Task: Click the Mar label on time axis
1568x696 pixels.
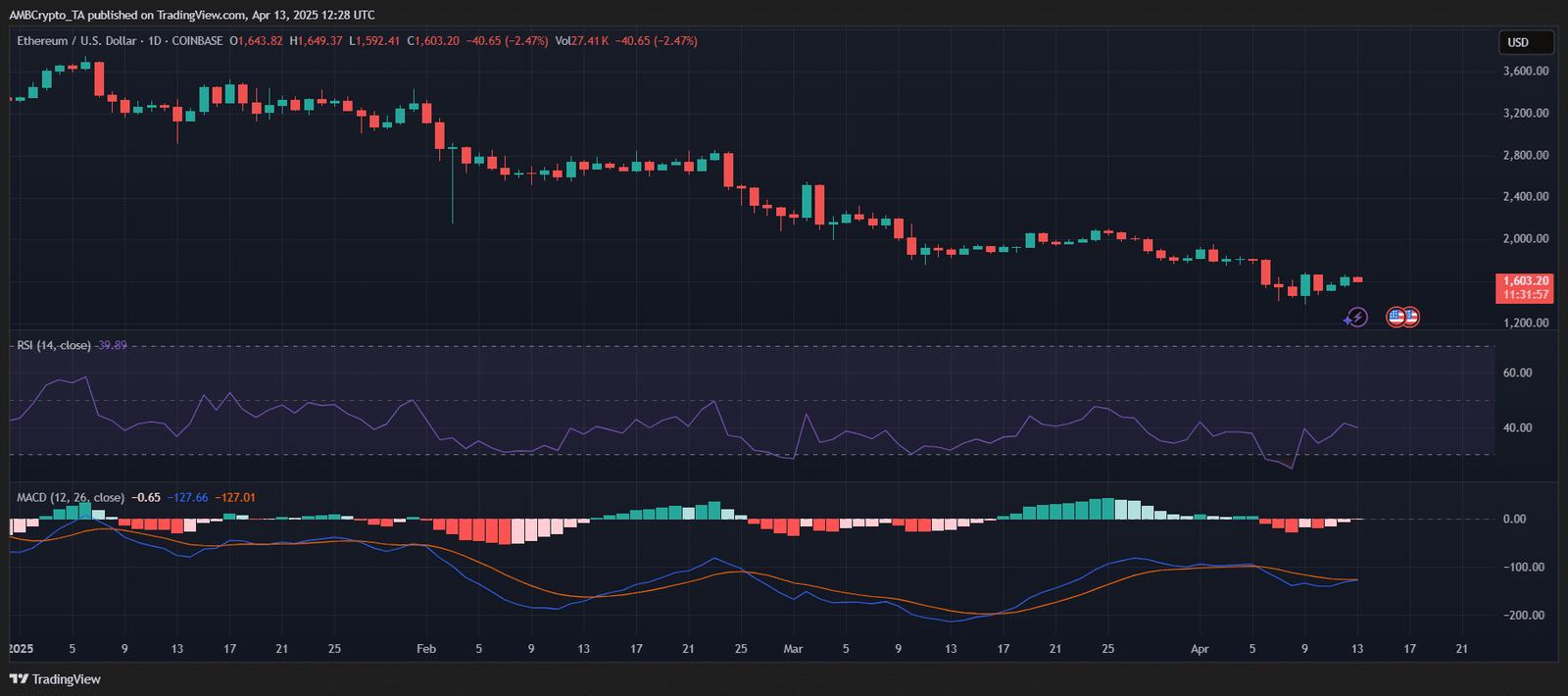Action: (793, 649)
